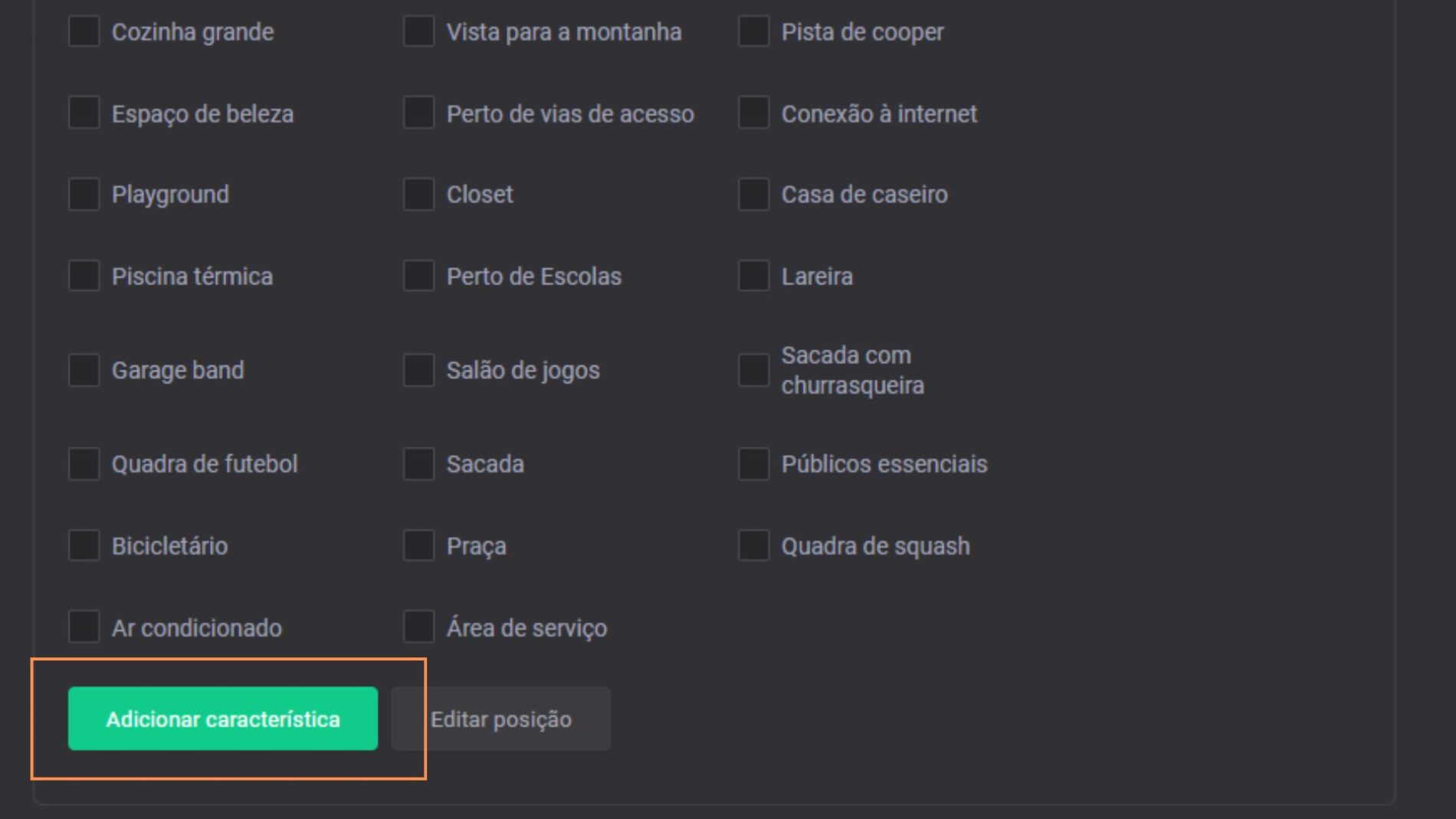Select the Públicos essenciais checkbox
Image resolution: width=1456 pixels, height=819 pixels.
753,464
